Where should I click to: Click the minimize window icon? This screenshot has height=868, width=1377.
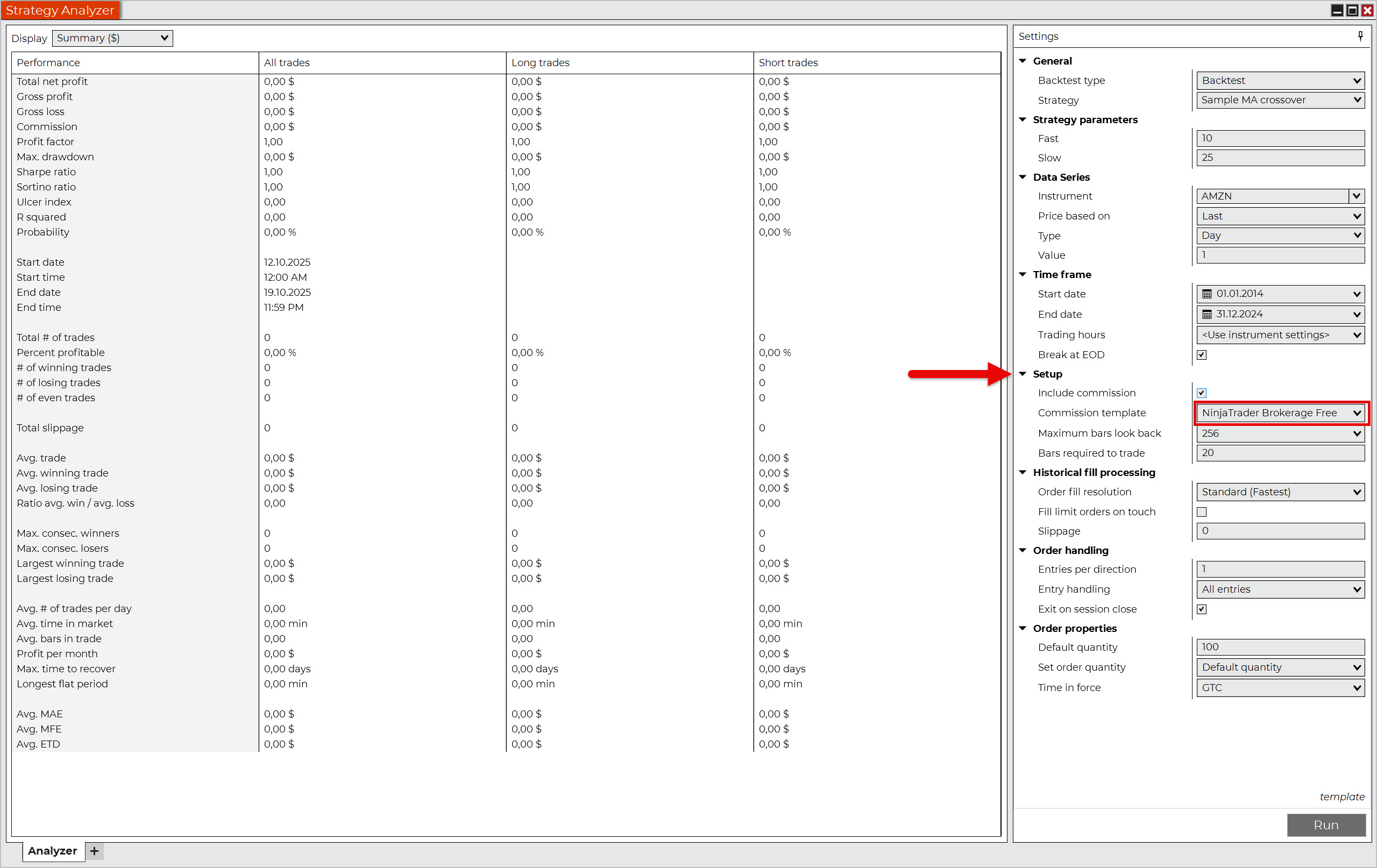(x=1337, y=10)
